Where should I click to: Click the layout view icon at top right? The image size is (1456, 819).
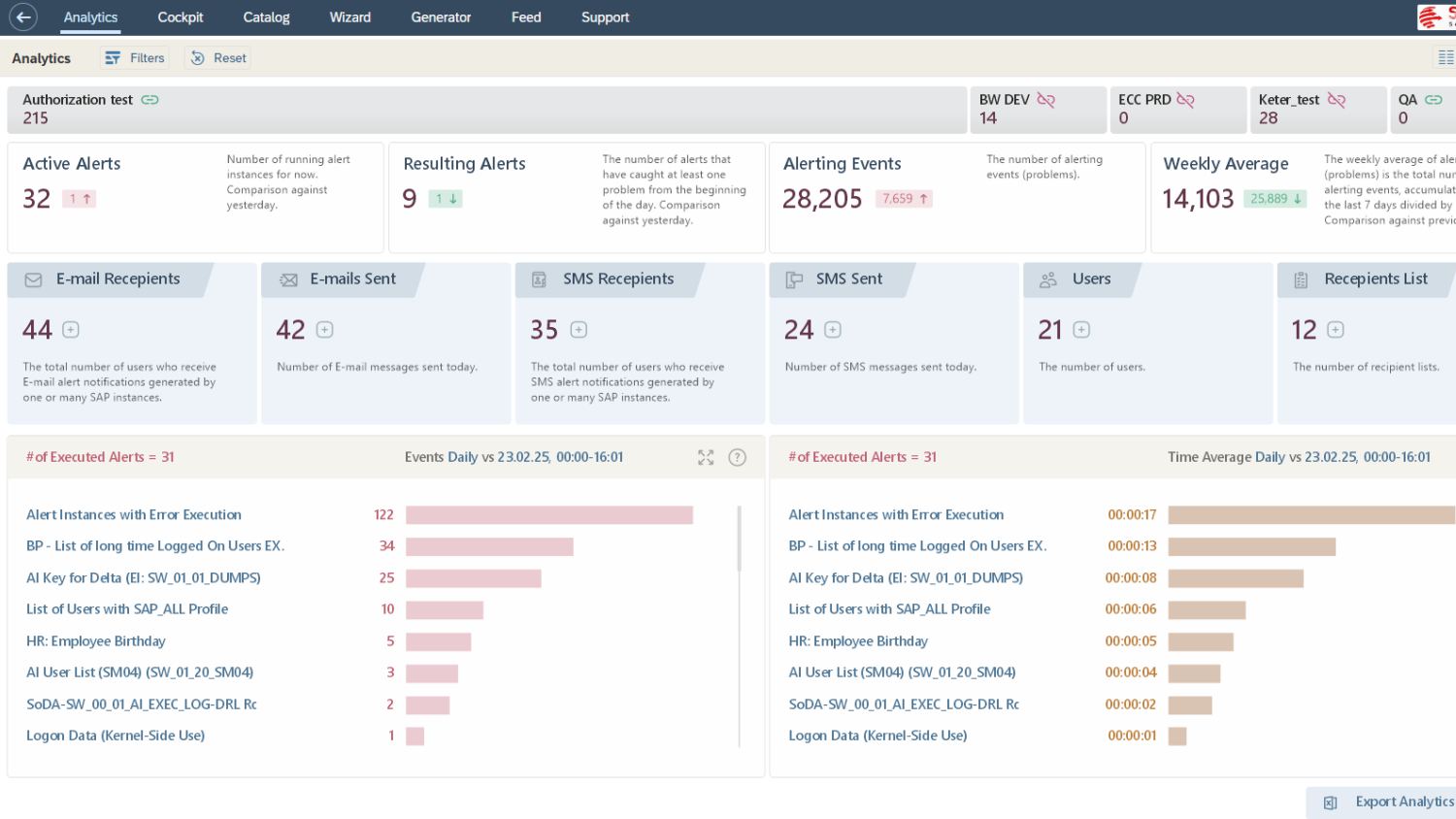pyautogui.click(x=1445, y=58)
